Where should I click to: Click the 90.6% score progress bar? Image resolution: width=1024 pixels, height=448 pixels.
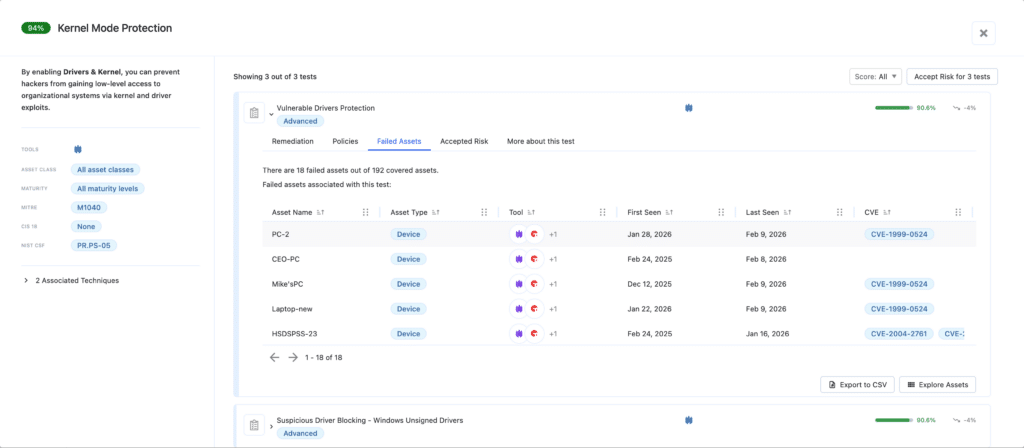coord(893,107)
